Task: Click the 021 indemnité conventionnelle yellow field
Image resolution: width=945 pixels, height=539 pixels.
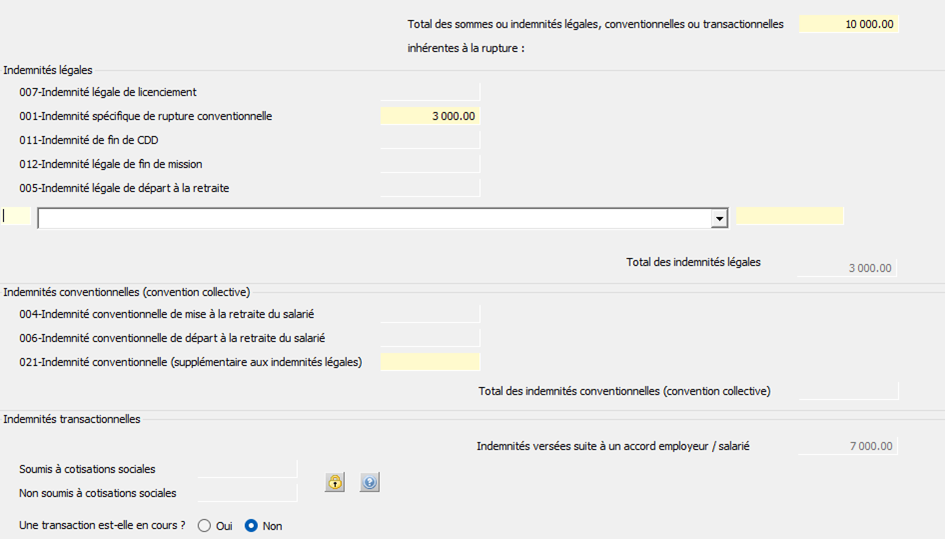Action: pyautogui.click(x=430, y=362)
